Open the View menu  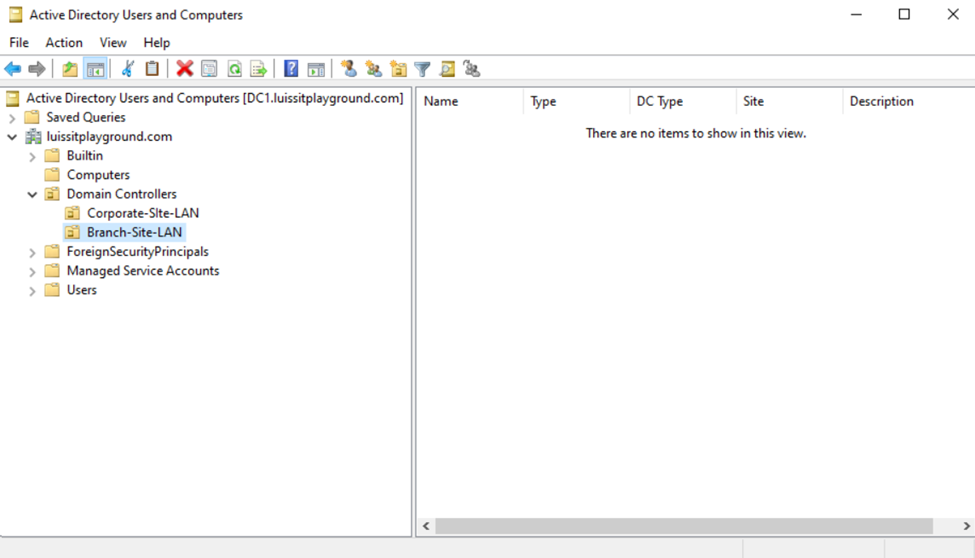[x=113, y=42]
